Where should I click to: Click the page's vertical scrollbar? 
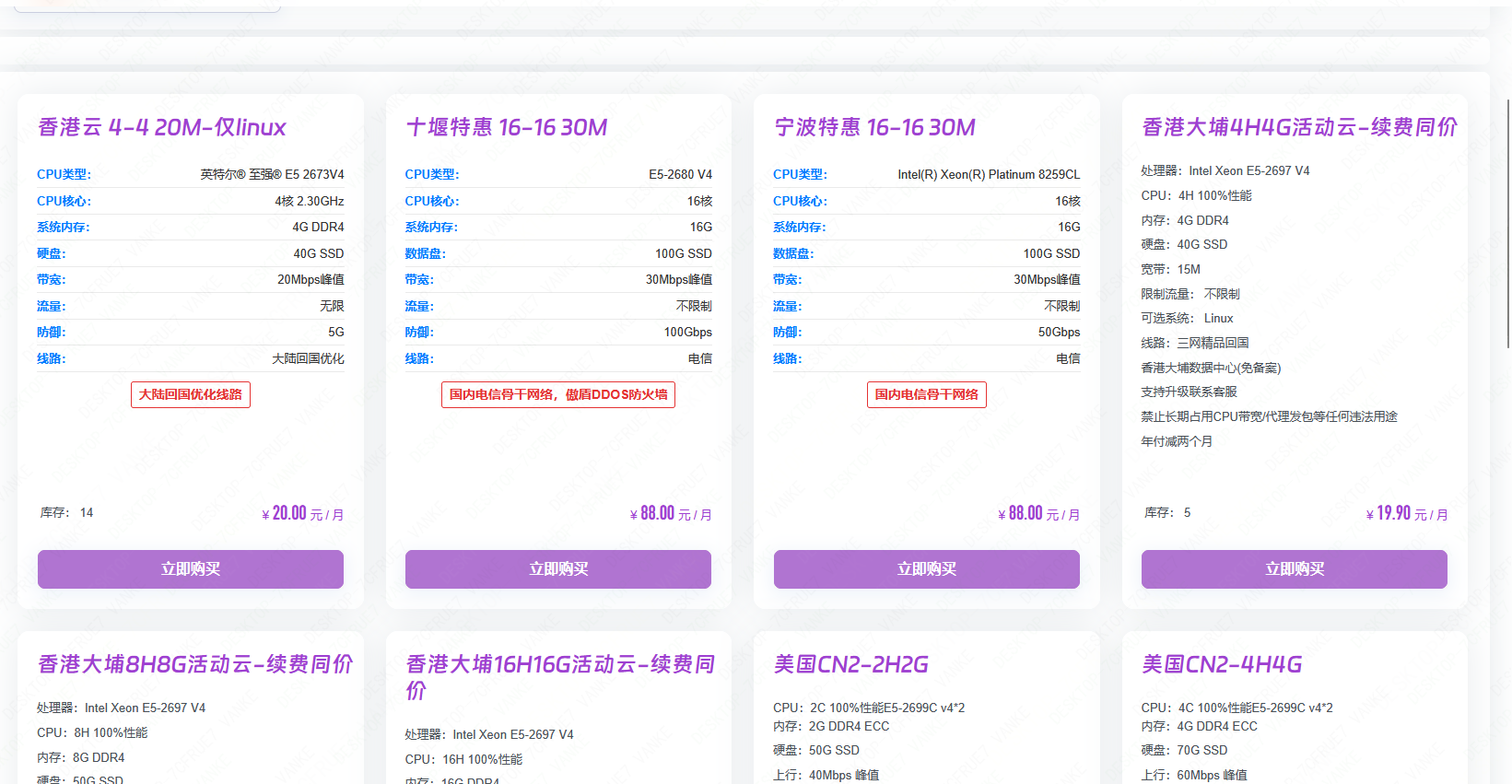1507,221
